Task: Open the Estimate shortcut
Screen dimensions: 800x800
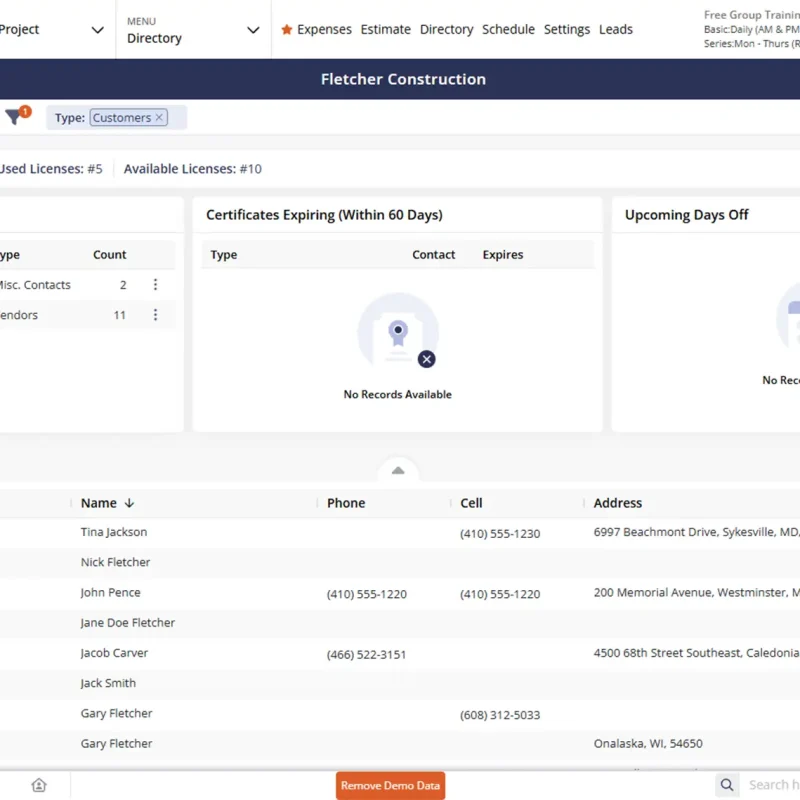Action: tap(386, 30)
